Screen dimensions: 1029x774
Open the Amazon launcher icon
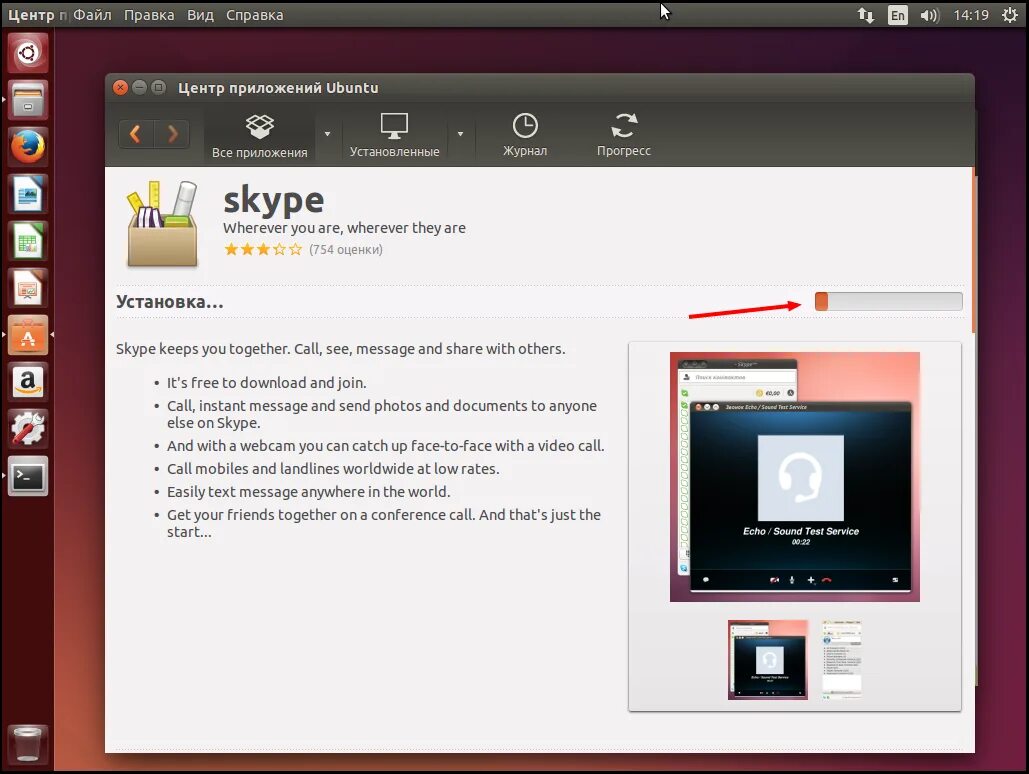[x=28, y=382]
